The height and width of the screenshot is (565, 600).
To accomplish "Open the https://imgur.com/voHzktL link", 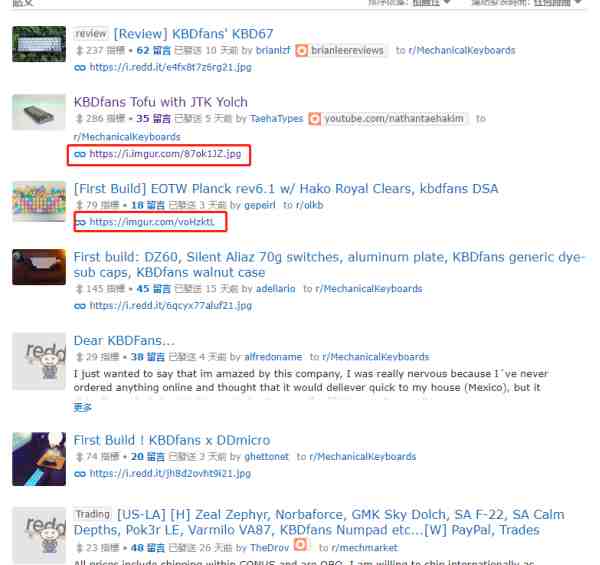I will (x=152, y=222).
